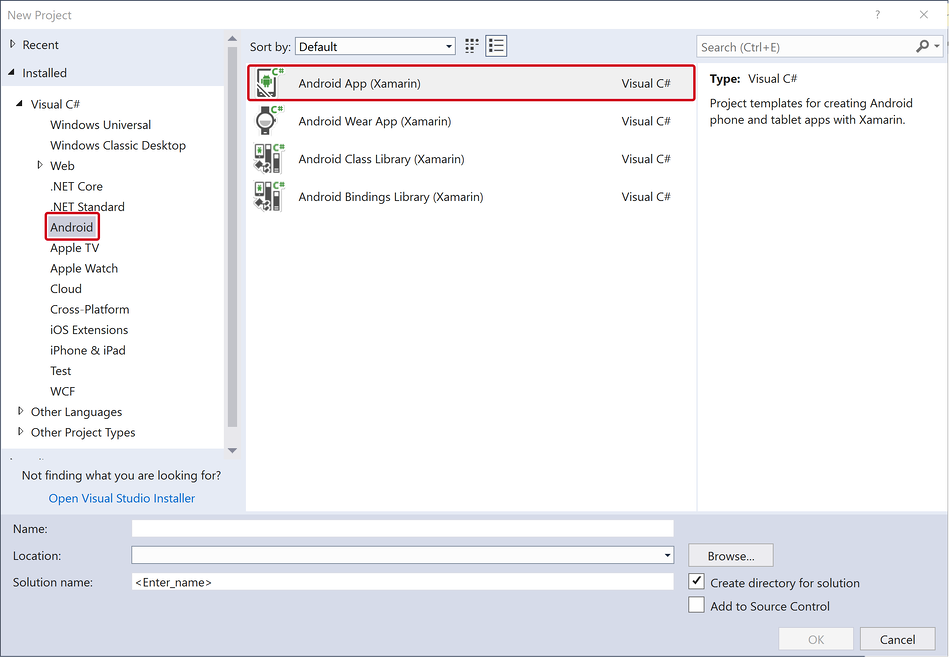Click the category tree scrollbar thumb
The image size is (950, 658).
pos(232,236)
